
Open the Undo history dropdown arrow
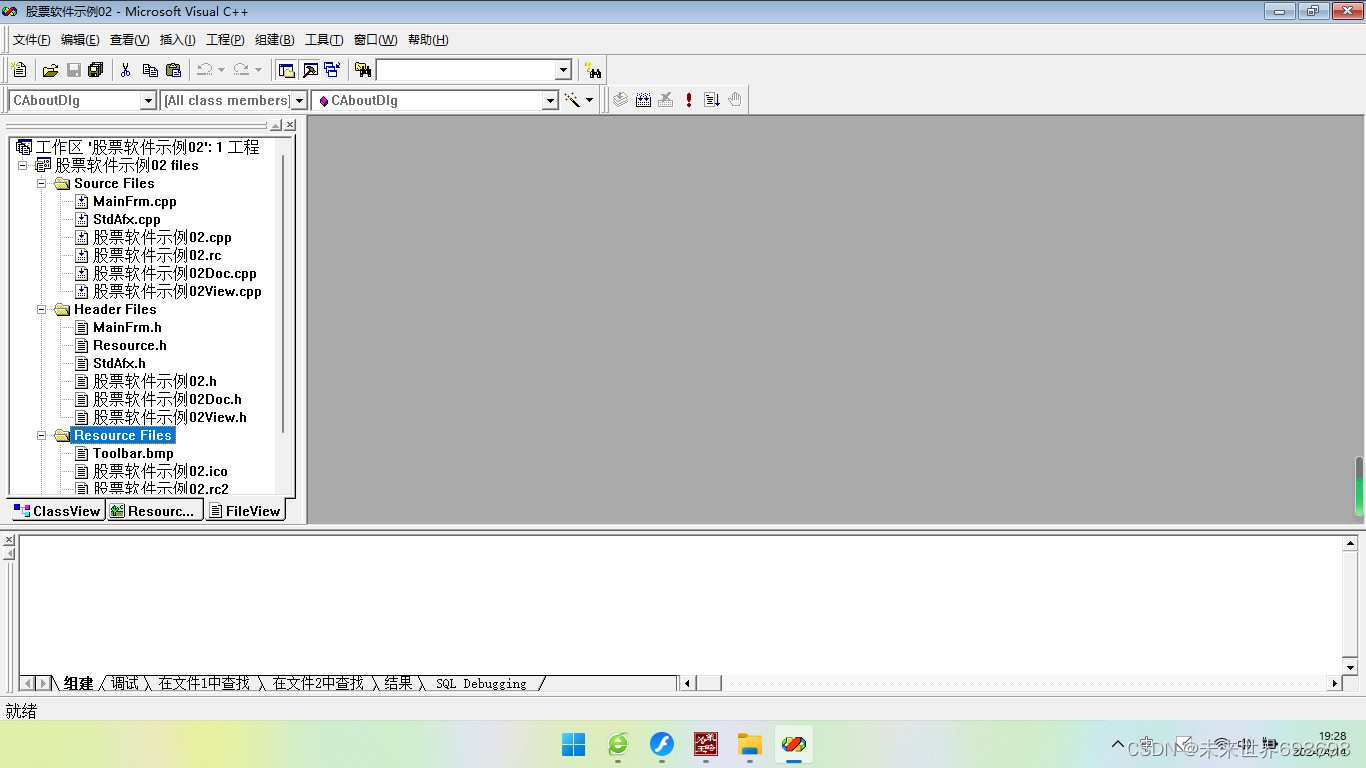click(221, 70)
